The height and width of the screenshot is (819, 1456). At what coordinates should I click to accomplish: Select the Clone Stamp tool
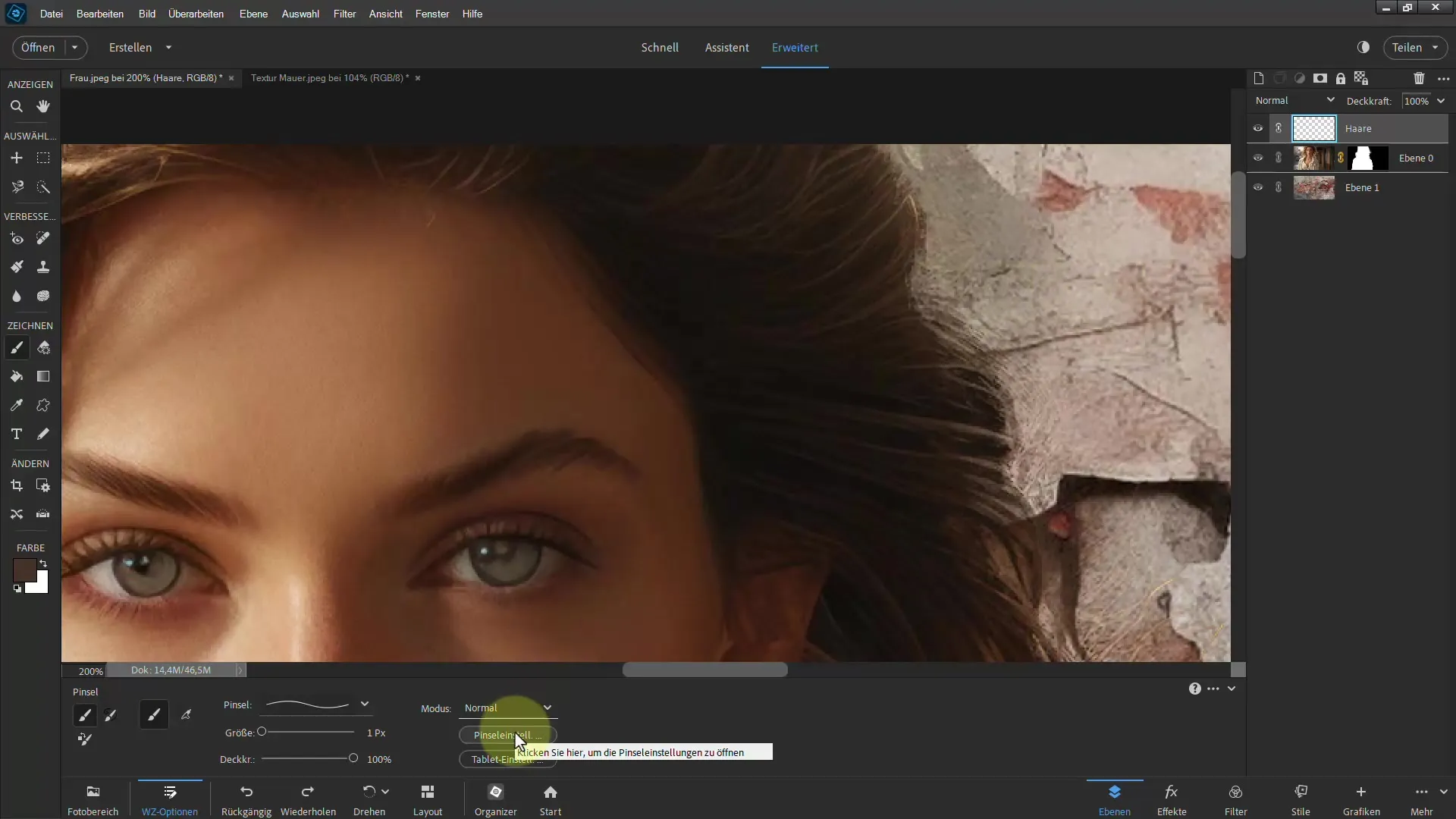(43, 267)
